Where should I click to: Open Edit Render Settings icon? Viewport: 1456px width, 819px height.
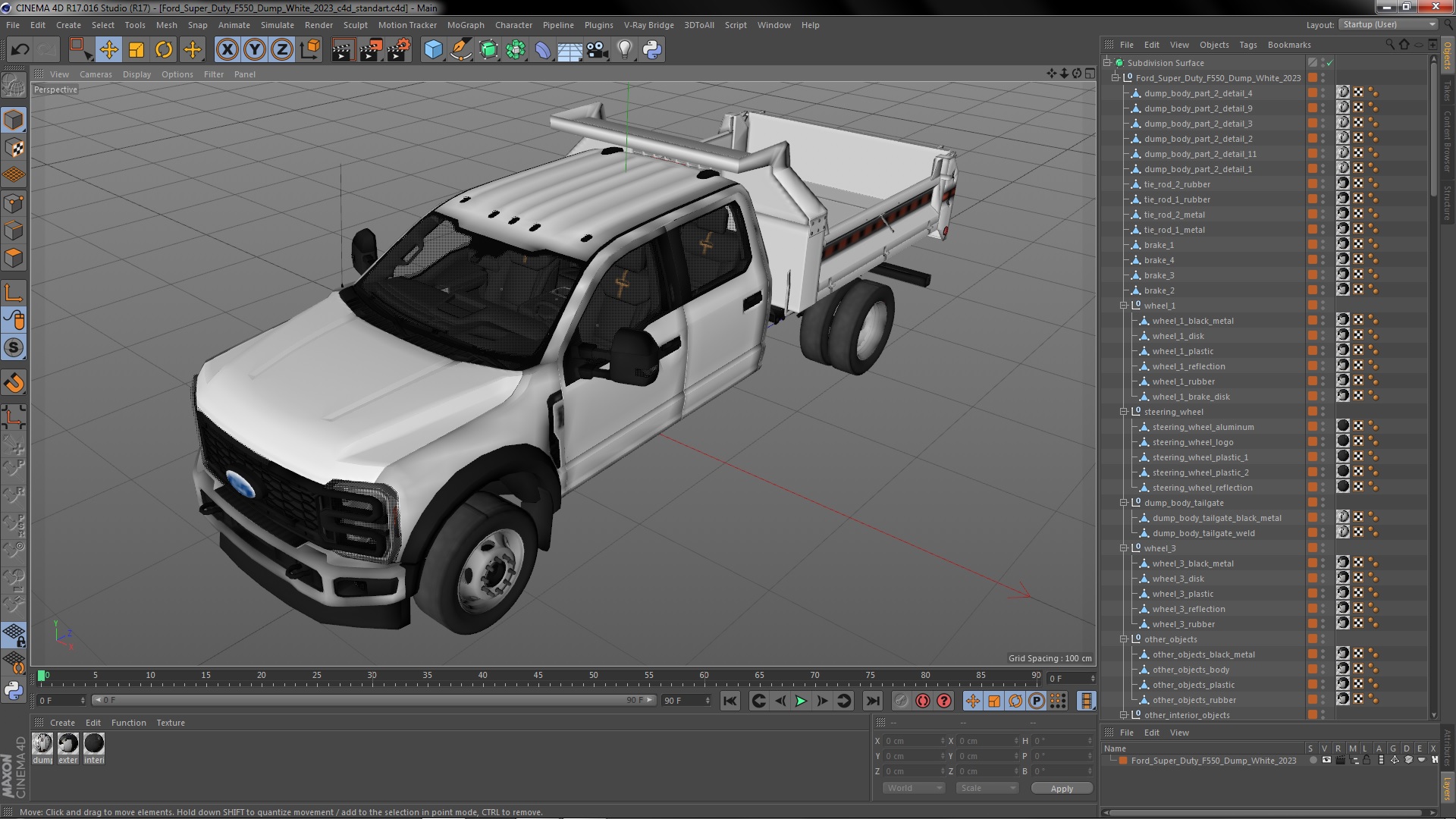click(x=398, y=50)
